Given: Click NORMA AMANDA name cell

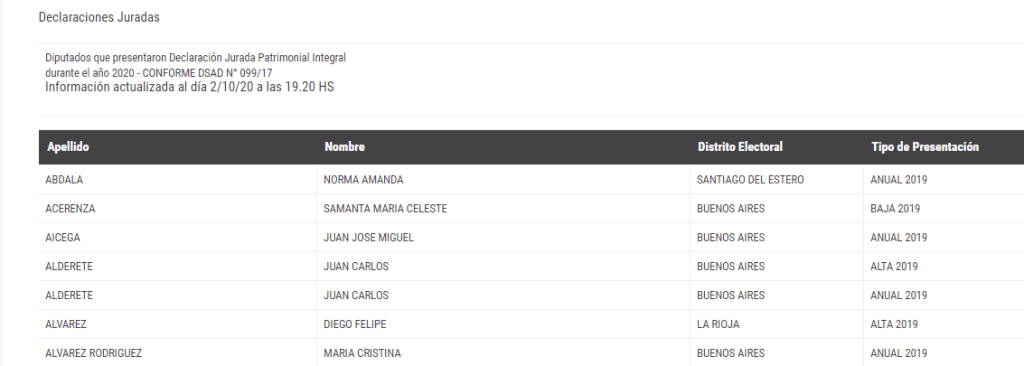Looking at the screenshot, I should (363, 180).
